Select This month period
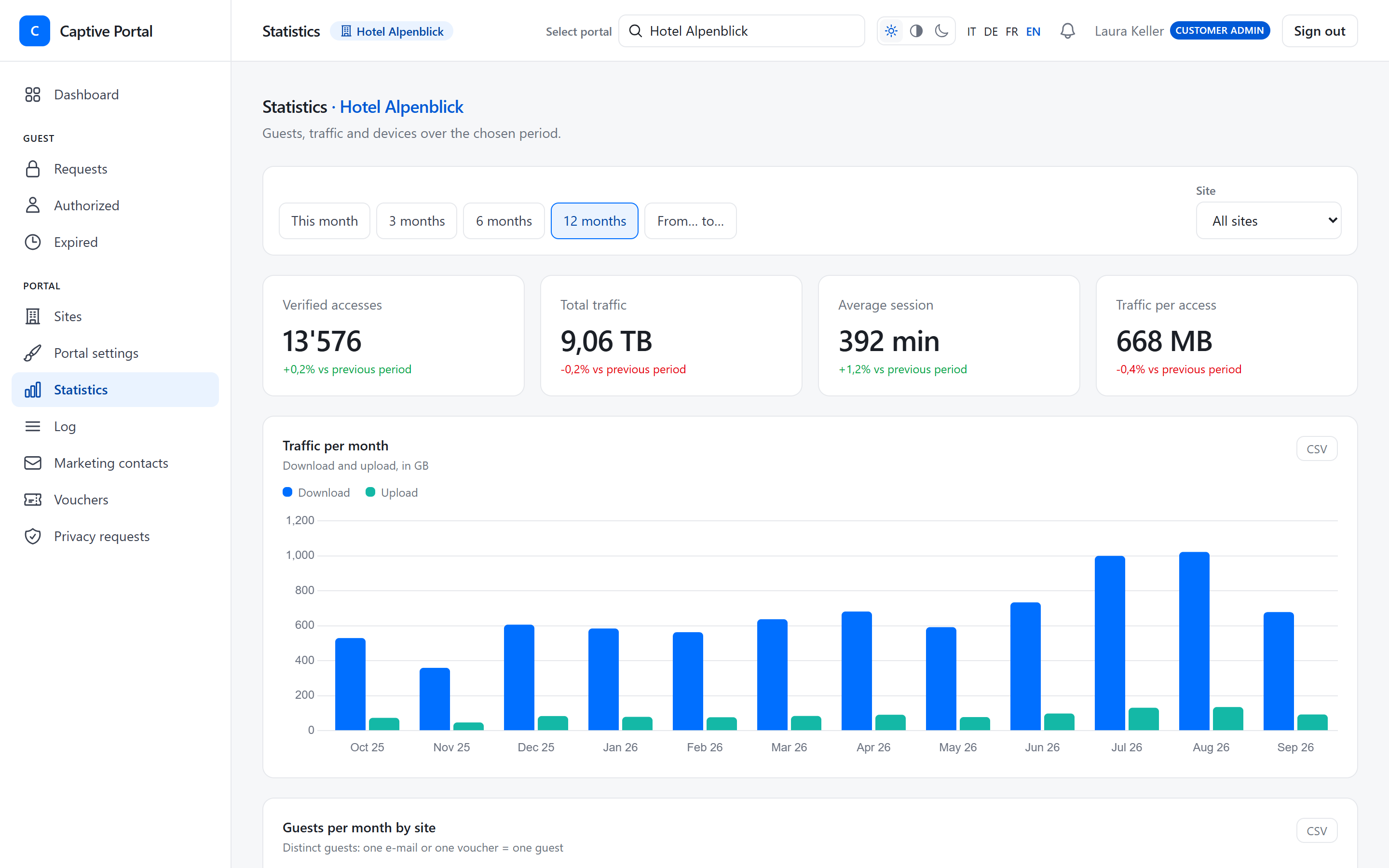The height and width of the screenshot is (868, 1389). point(324,221)
